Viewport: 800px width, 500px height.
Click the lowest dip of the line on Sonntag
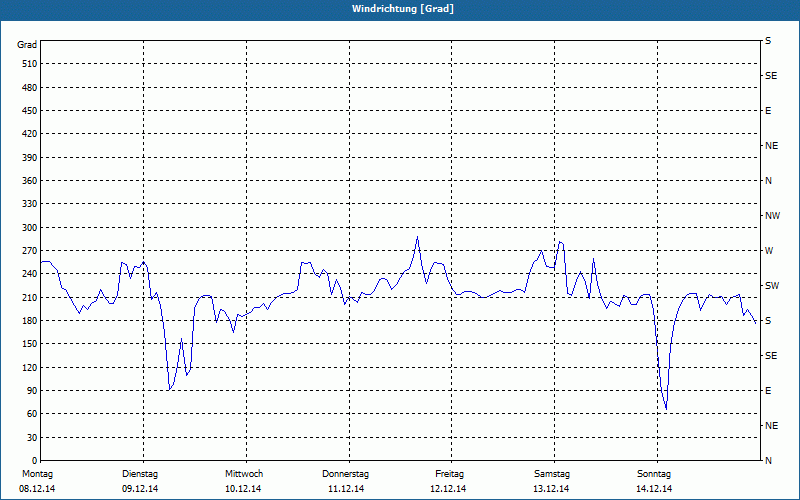pos(666,409)
